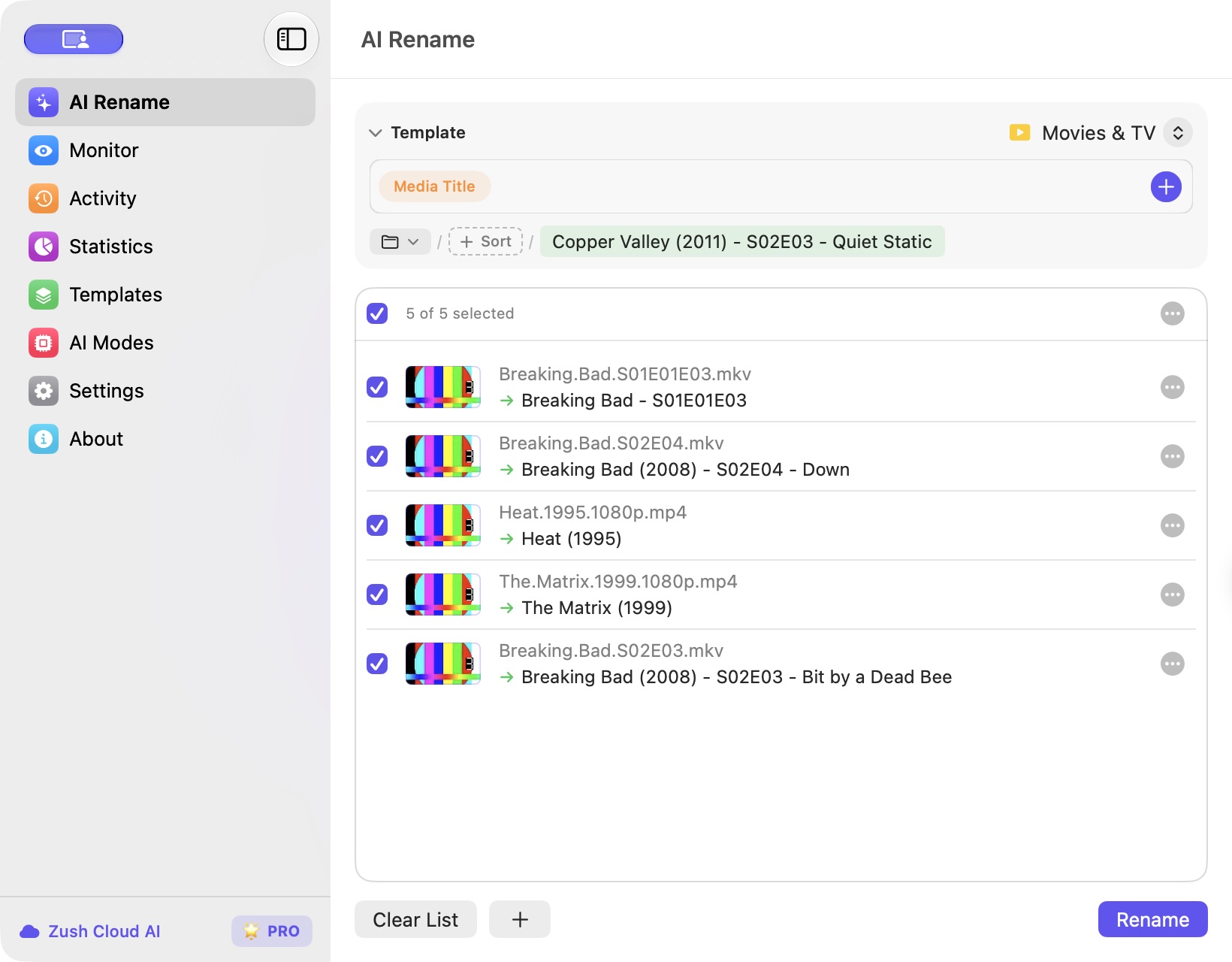Open more options for The.Matrix.1999.1080p.mp4
This screenshot has width=1232, height=962.
tap(1172, 594)
